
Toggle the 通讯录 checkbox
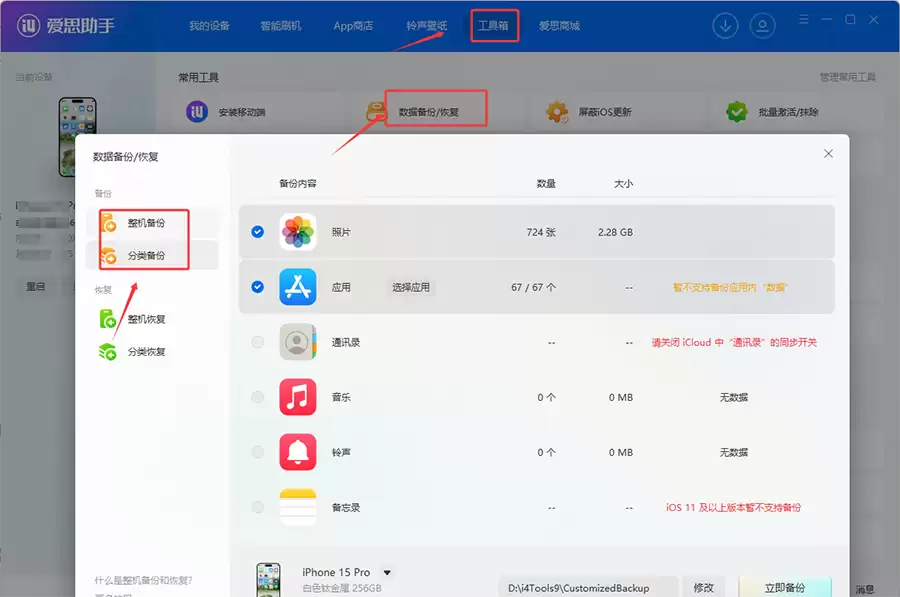[x=258, y=342]
